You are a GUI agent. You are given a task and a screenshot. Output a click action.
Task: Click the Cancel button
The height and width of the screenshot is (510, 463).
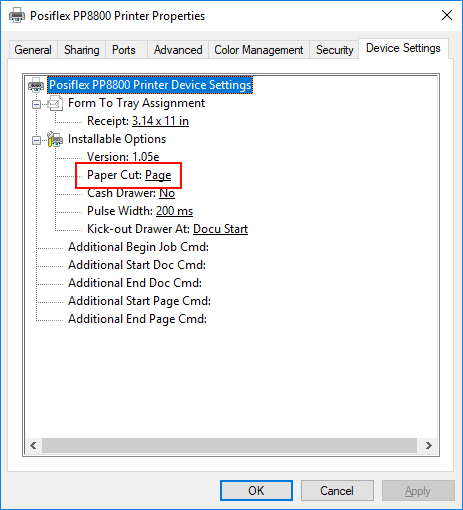pyautogui.click(x=337, y=491)
